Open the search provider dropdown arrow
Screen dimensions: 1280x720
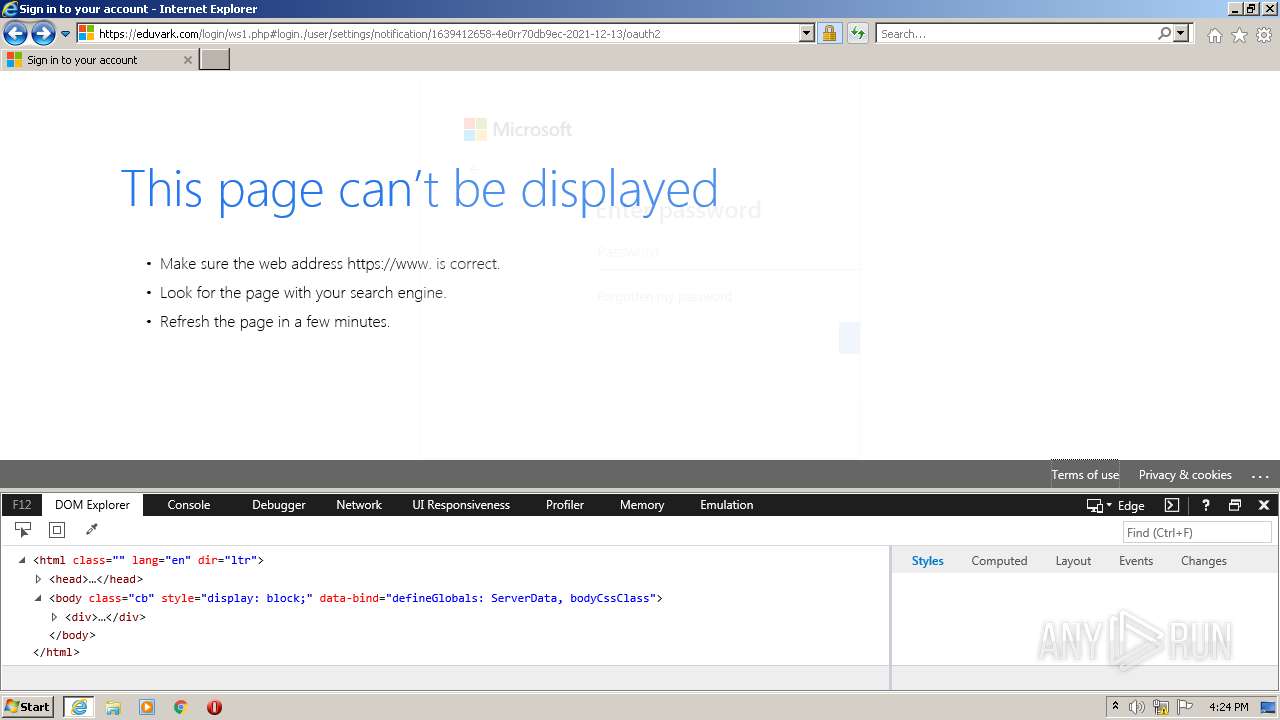[1181, 34]
